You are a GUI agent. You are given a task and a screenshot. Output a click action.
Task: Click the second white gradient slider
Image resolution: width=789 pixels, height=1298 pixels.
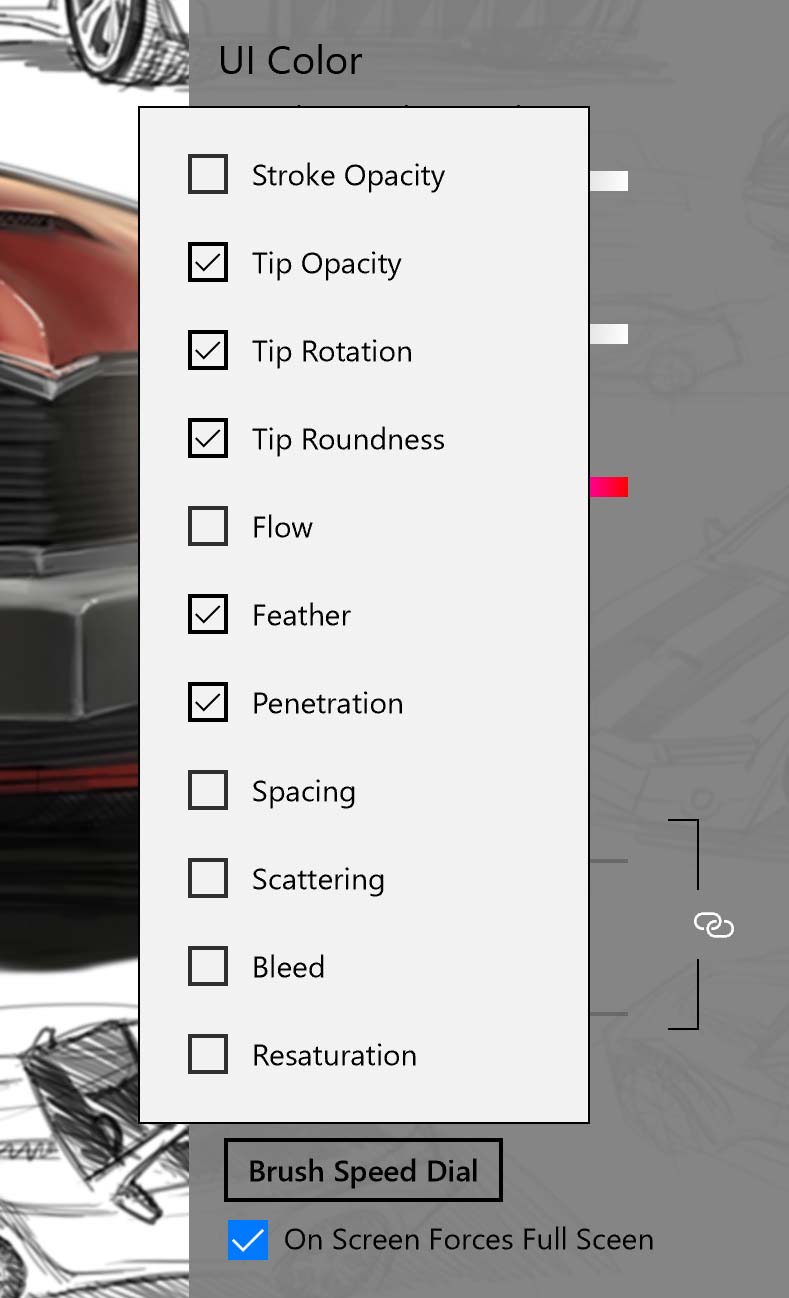[x=609, y=334]
